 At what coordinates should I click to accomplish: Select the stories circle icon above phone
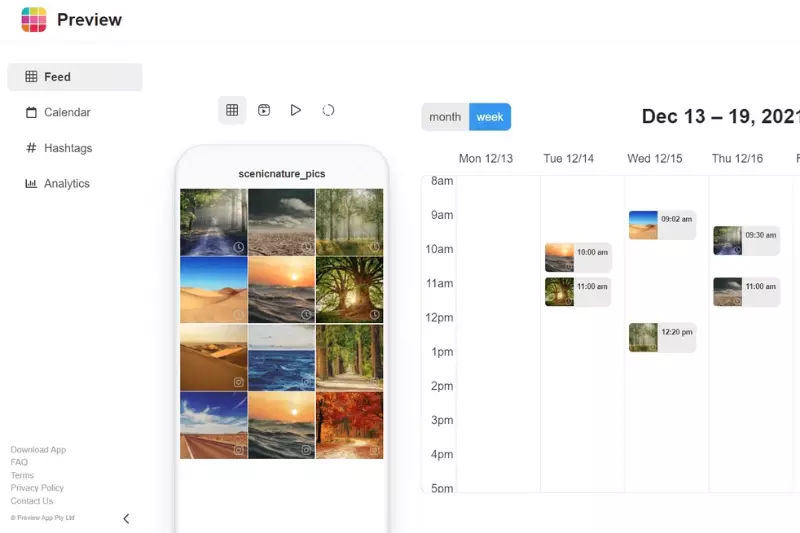tap(328, 110)
